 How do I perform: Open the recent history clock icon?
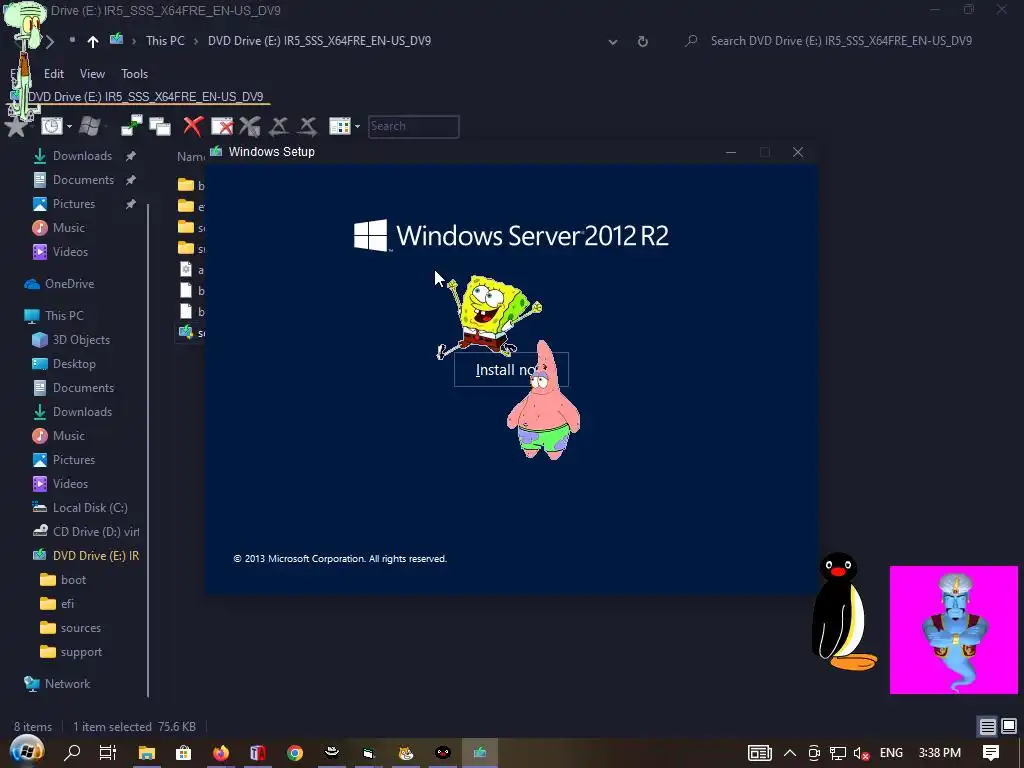coord(52,126)
